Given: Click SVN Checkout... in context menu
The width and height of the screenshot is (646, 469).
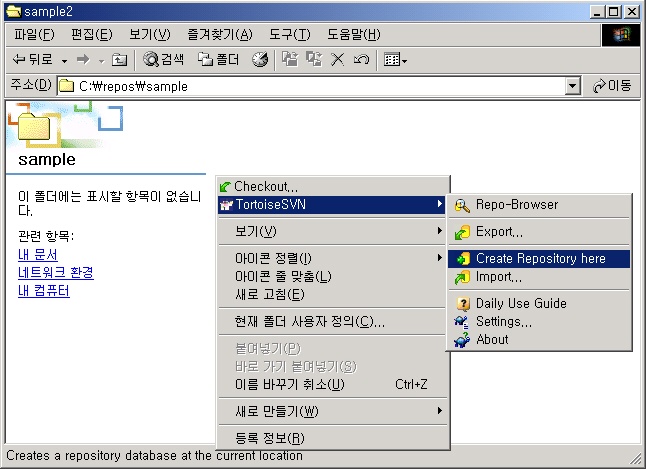Looking at the screenshot, I should click(265, 186).
